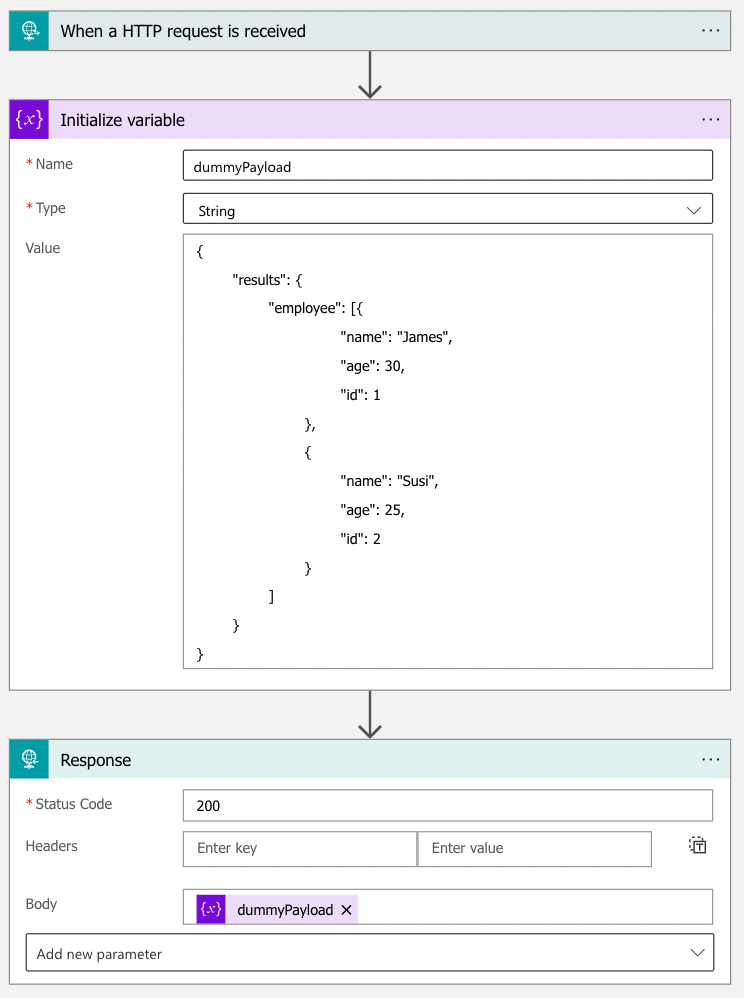Select the Name field containing dummyPayload
744x998 pixels.
pos(448,164)
